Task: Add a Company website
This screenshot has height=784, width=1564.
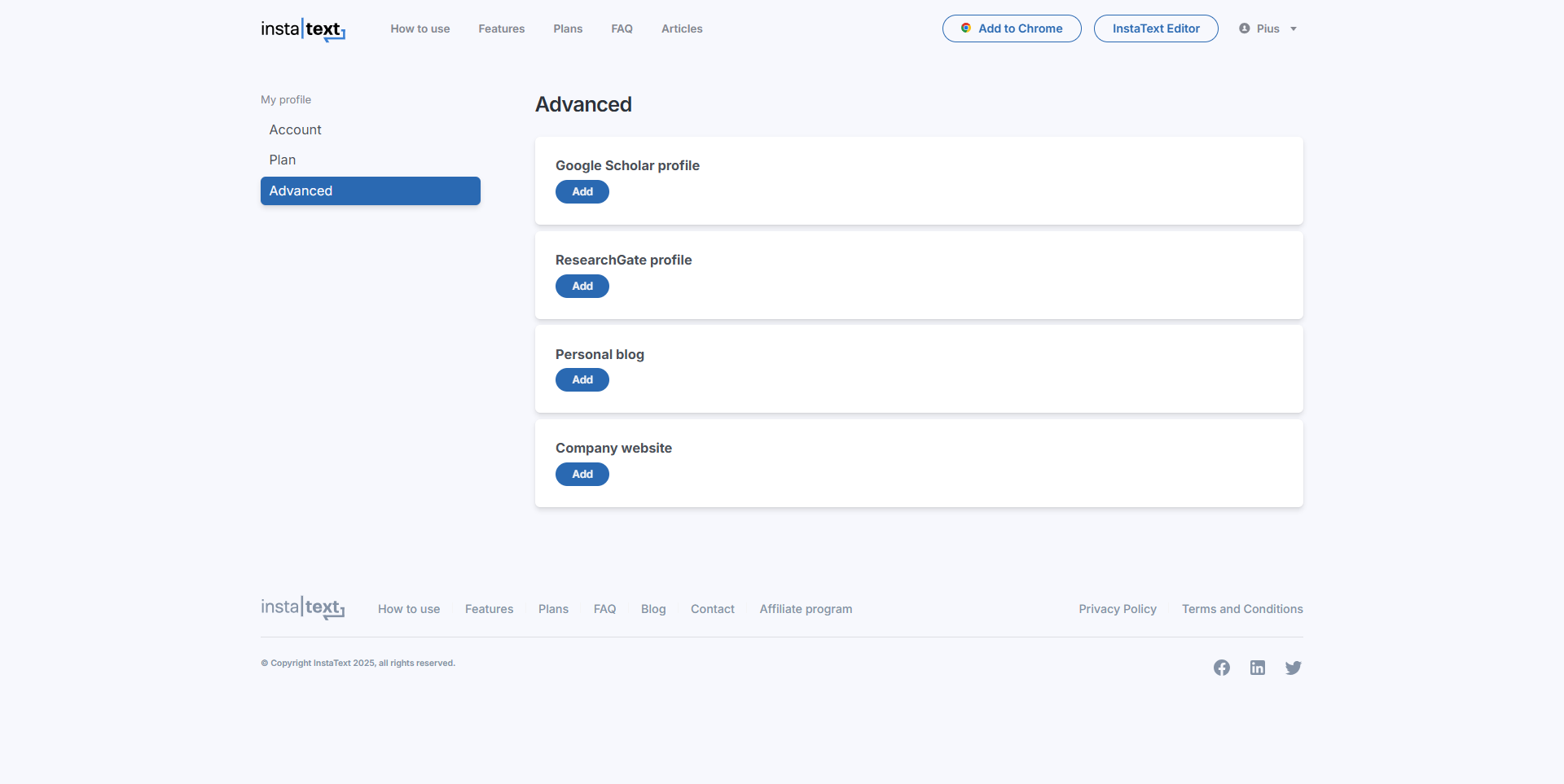Action: pyautogui.click(x=582, y=475)
